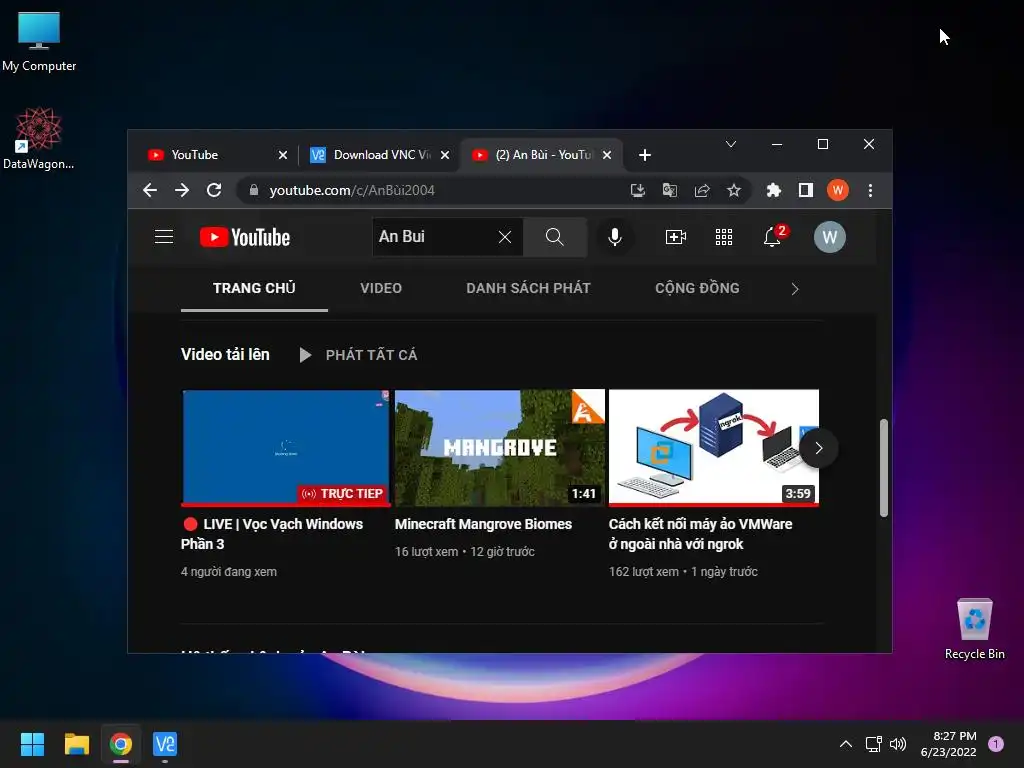Go forward with the browser forward arrow
The width and height of the screenshot is (1024, 768).
pyautogui.click(x=182, y=190)
